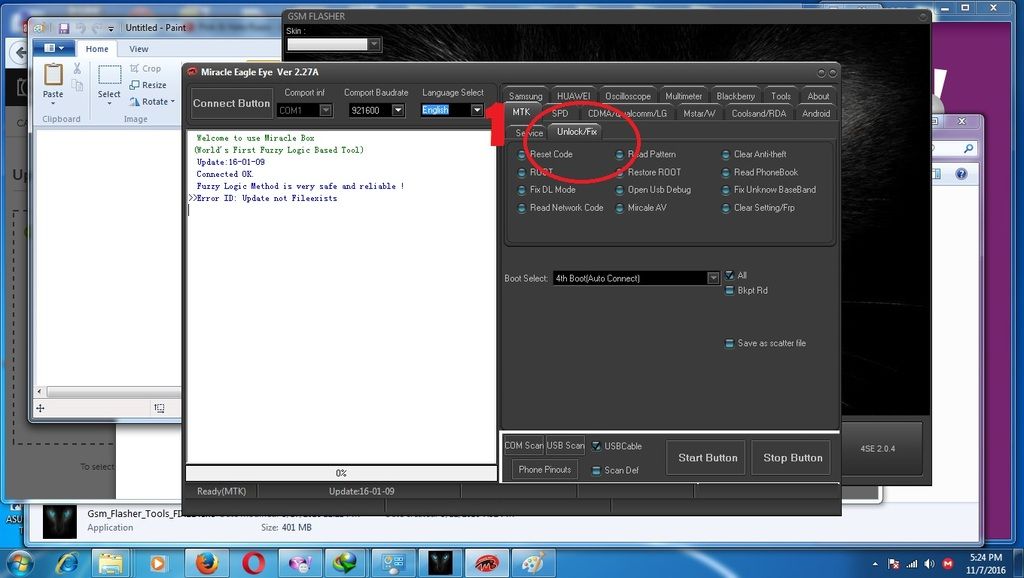Select the Reset Code option
The image size is (1024, 578).
(x=546, y=154)
